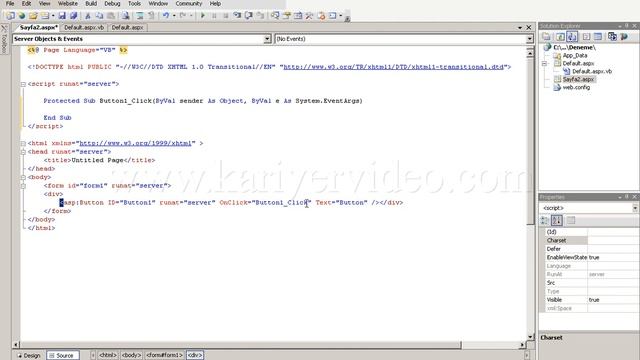The width and height of the screenshot is (640, 360).
Task: Click the New Web Site toolbar icon
Action: tap(11, 16)
